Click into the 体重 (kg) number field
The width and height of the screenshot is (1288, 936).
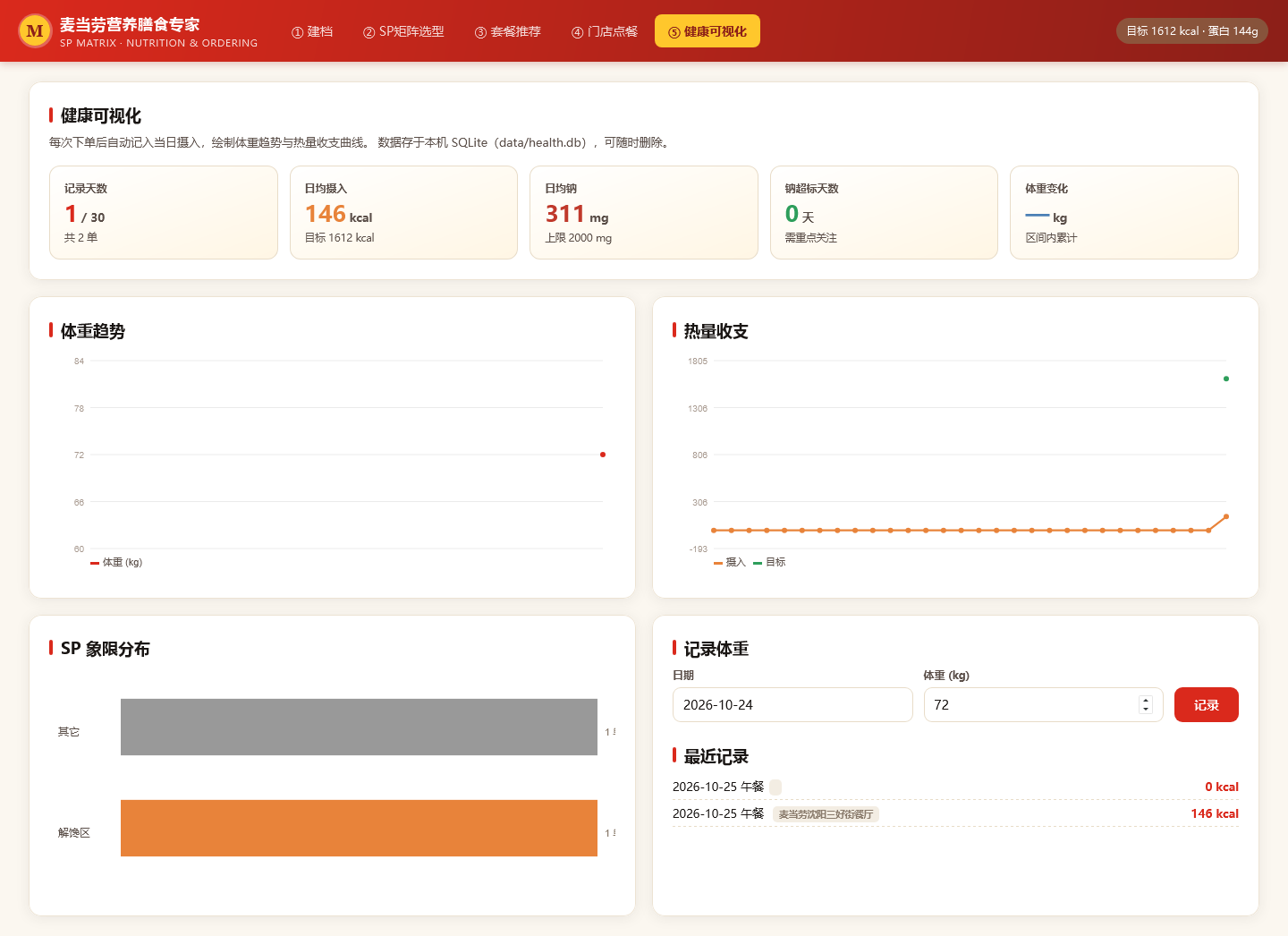1043,705
